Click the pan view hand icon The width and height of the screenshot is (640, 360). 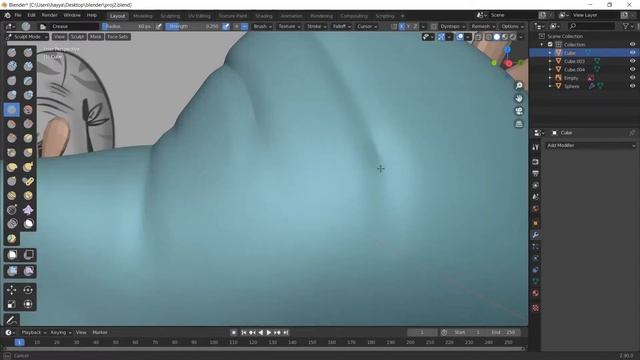(519, 98)
